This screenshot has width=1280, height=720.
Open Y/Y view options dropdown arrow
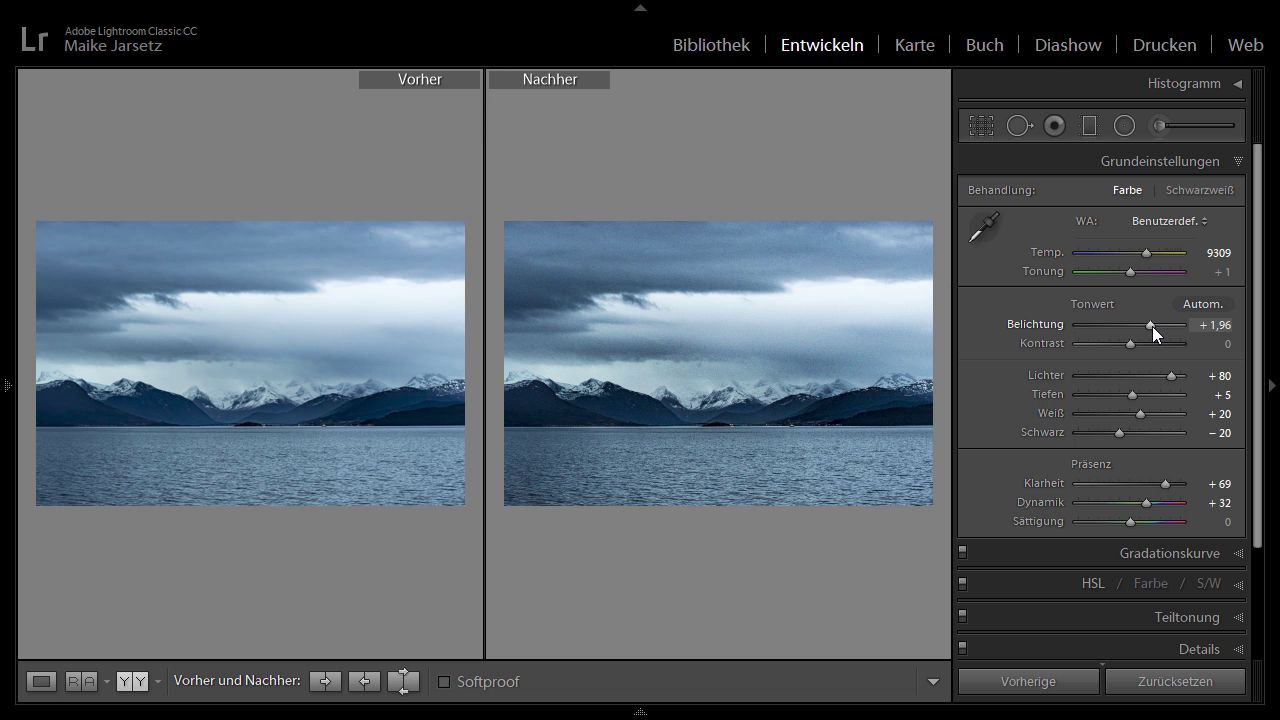click(x=157, y=682)
